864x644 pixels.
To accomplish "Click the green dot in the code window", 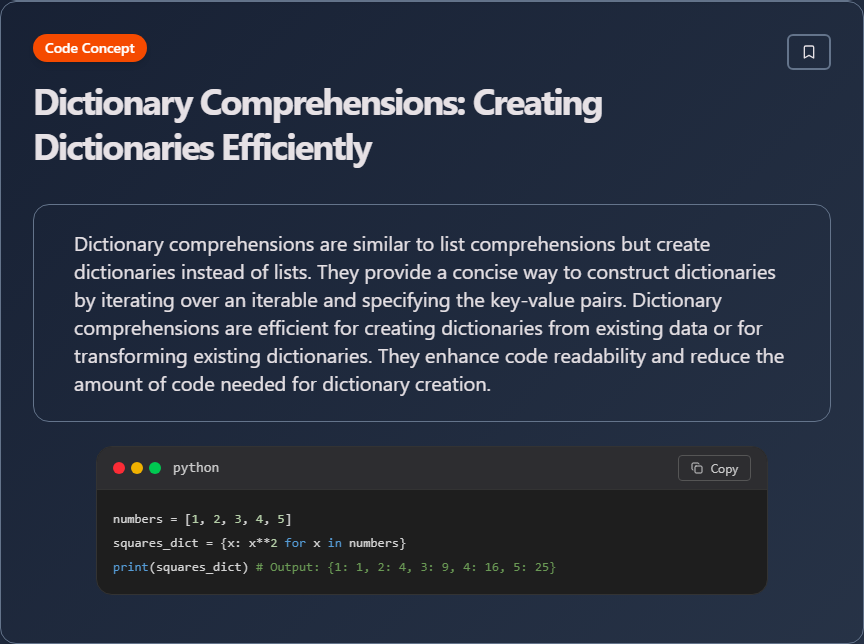I will (x=155, y=468).
